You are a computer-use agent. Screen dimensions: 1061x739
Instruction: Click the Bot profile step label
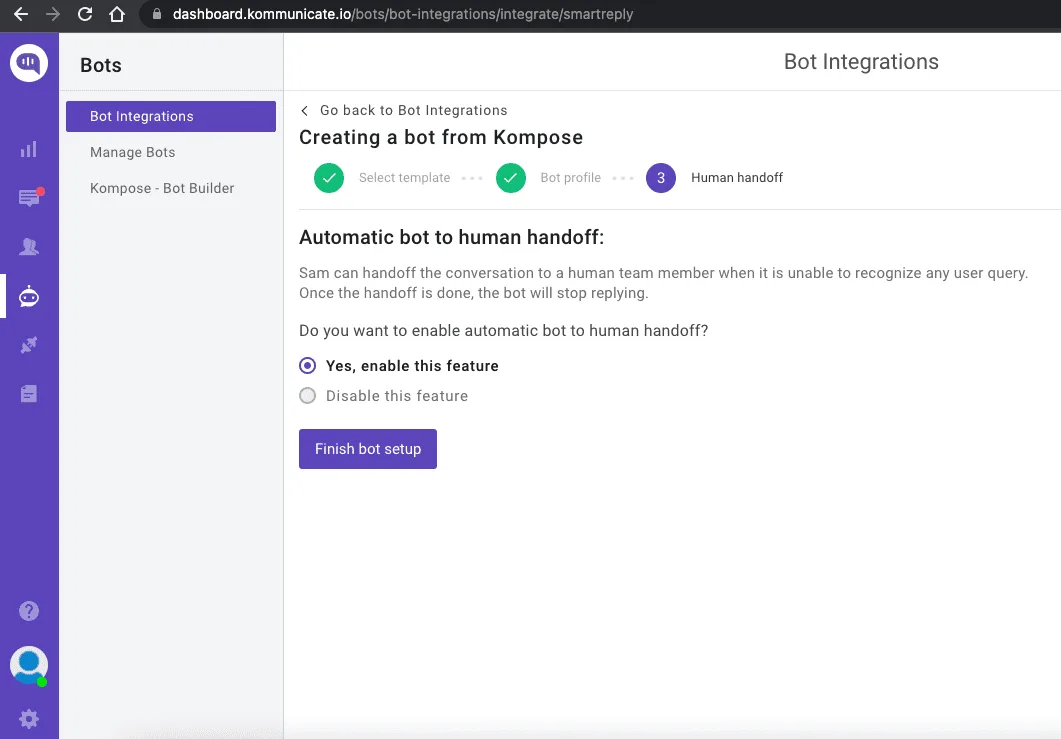coord(570,177)
